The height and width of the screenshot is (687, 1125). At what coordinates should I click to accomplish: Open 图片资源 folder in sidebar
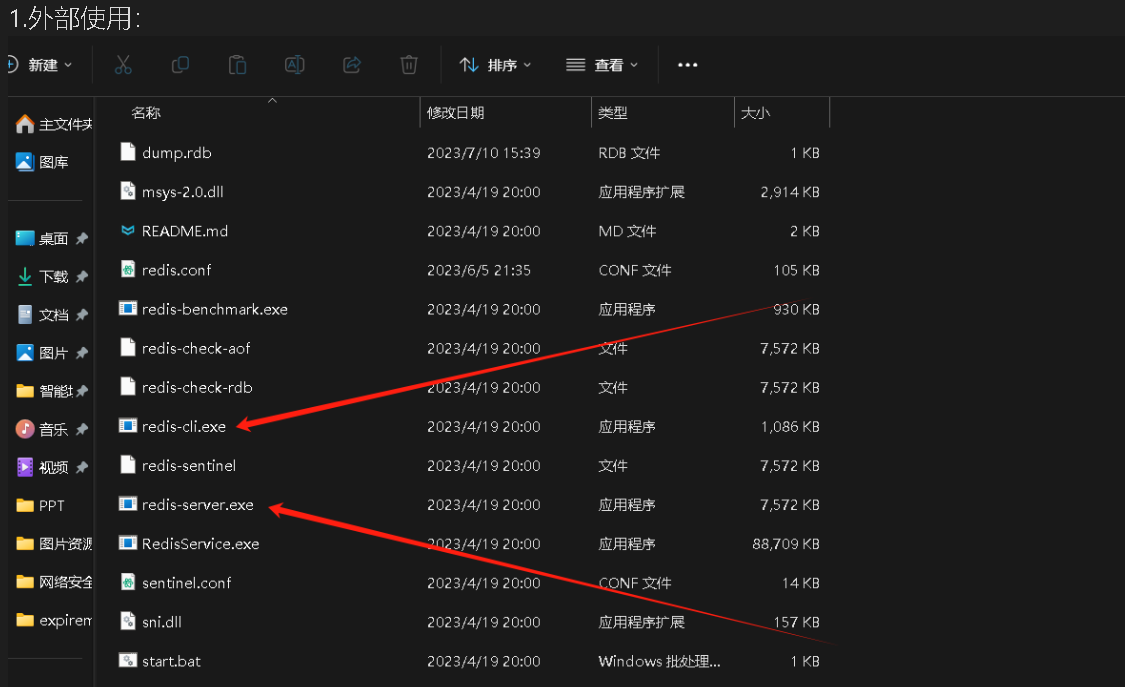point(53,544)
